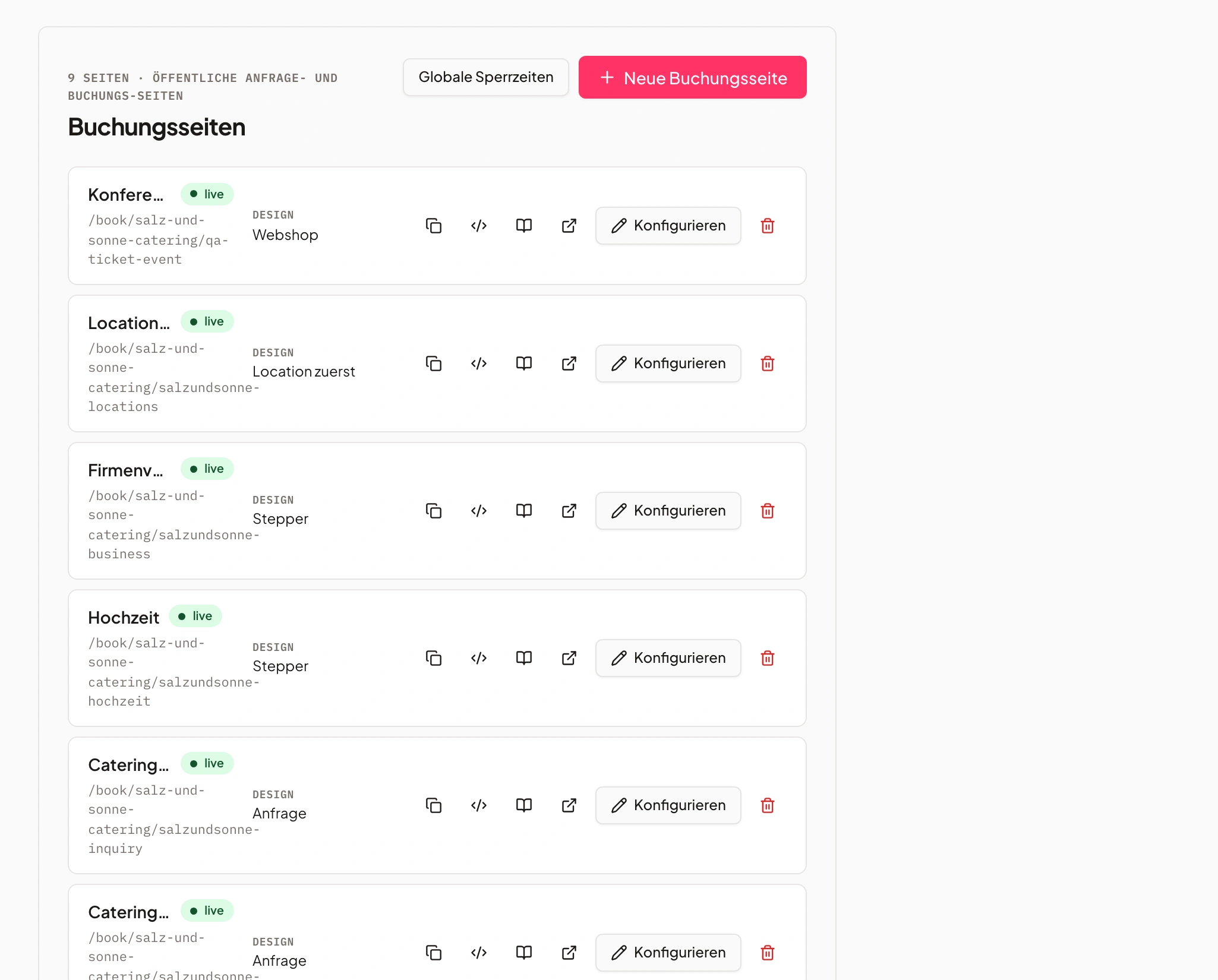Image resolution: width=1218 pixels, height=980 pixels.
Task: Copy link icon in Firmenv… row
Action: 434,511
